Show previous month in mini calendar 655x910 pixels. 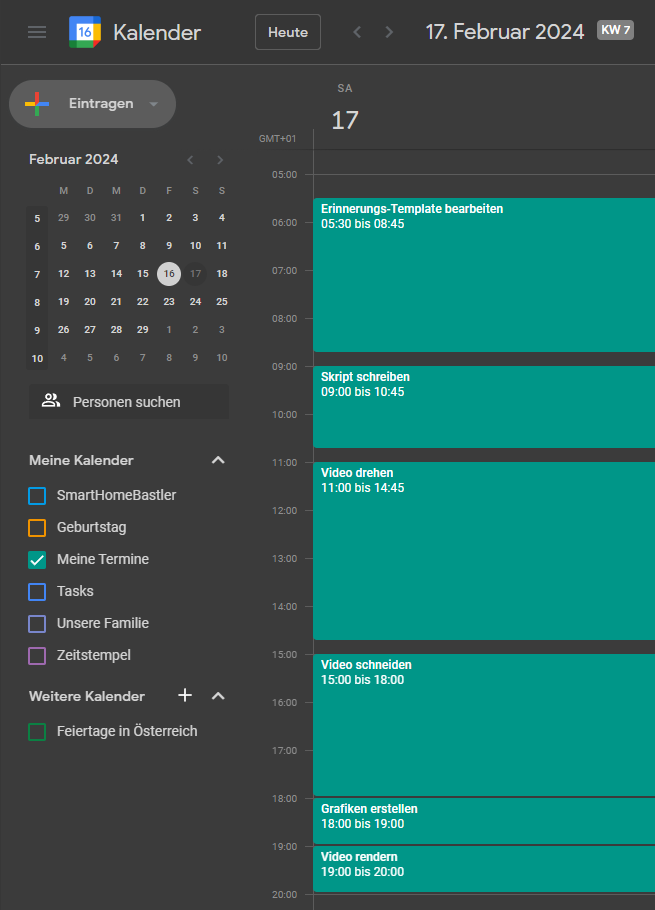coord(190,160)
